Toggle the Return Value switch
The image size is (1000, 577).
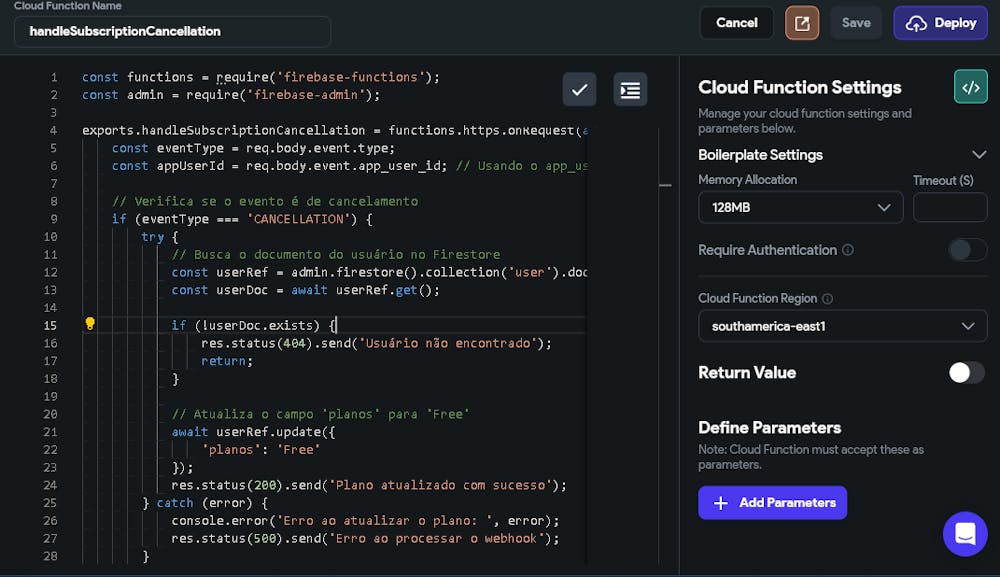pyautogui.click(x=967, y=372)
